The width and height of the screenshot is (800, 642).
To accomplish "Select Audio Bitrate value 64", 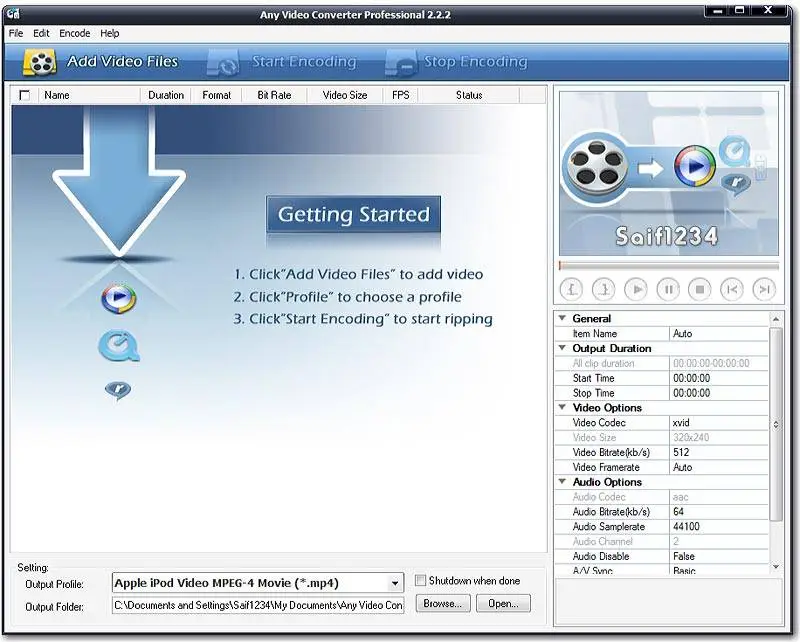I will tap(718, 511).
